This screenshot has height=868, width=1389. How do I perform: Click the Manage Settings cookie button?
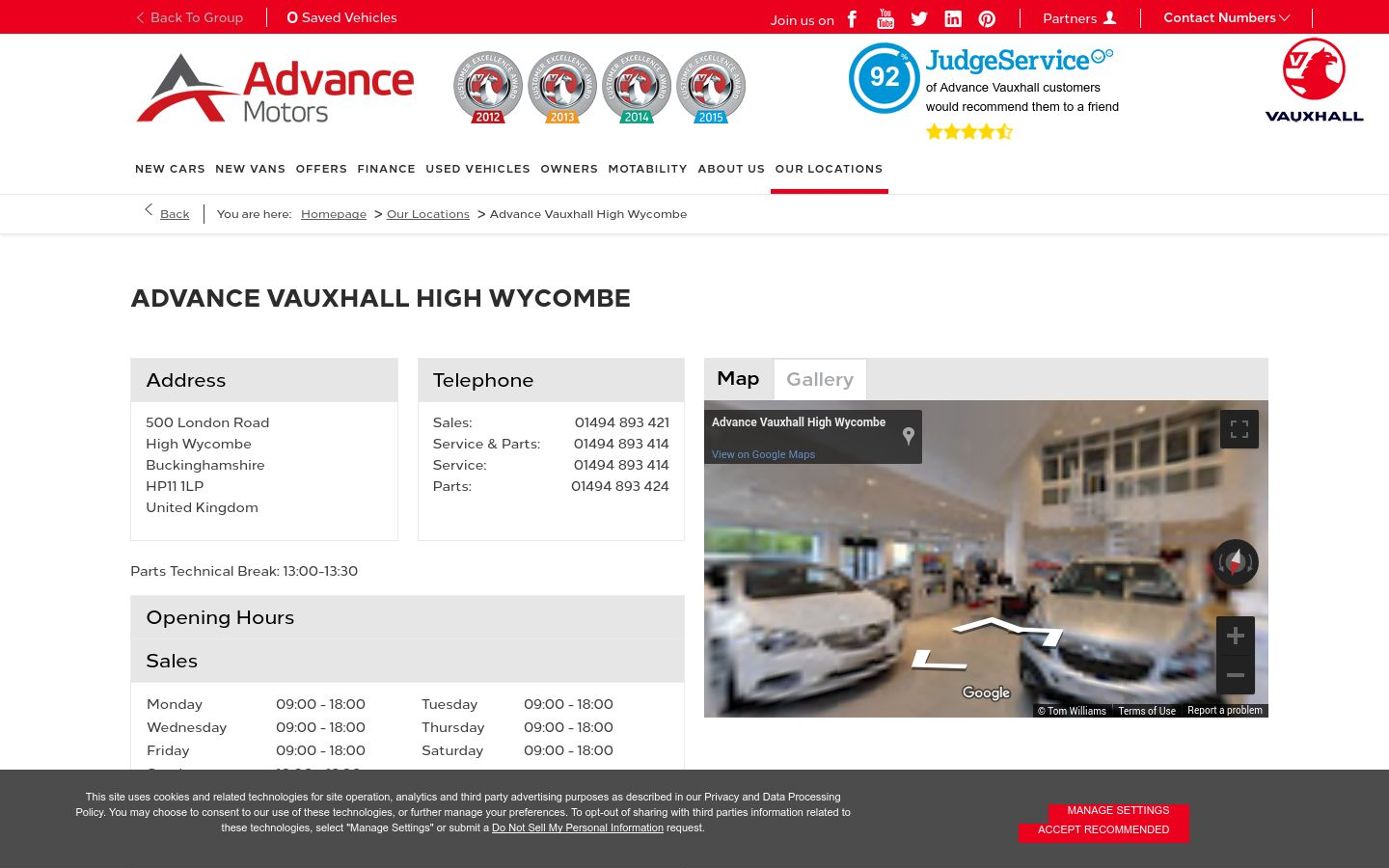tap(1118, 810)
